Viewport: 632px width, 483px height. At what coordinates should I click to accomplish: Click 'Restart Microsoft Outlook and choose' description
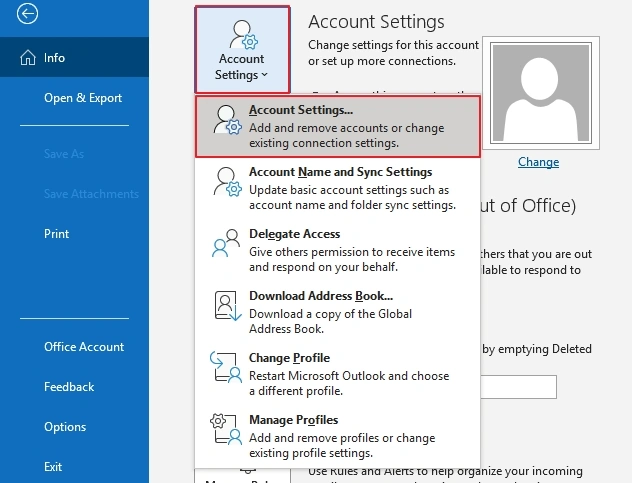349,376
